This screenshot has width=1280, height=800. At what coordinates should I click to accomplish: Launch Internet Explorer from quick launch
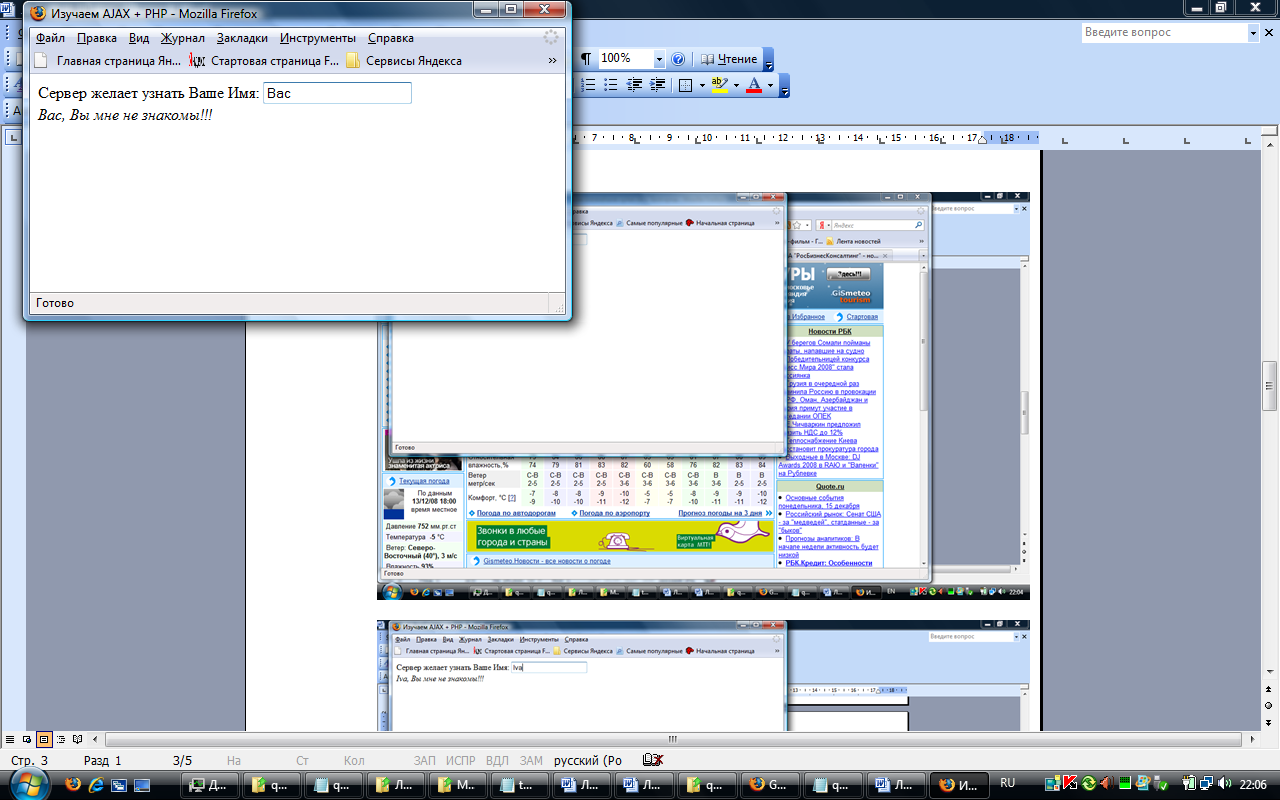pyautogui.click(x=97, y=784)
